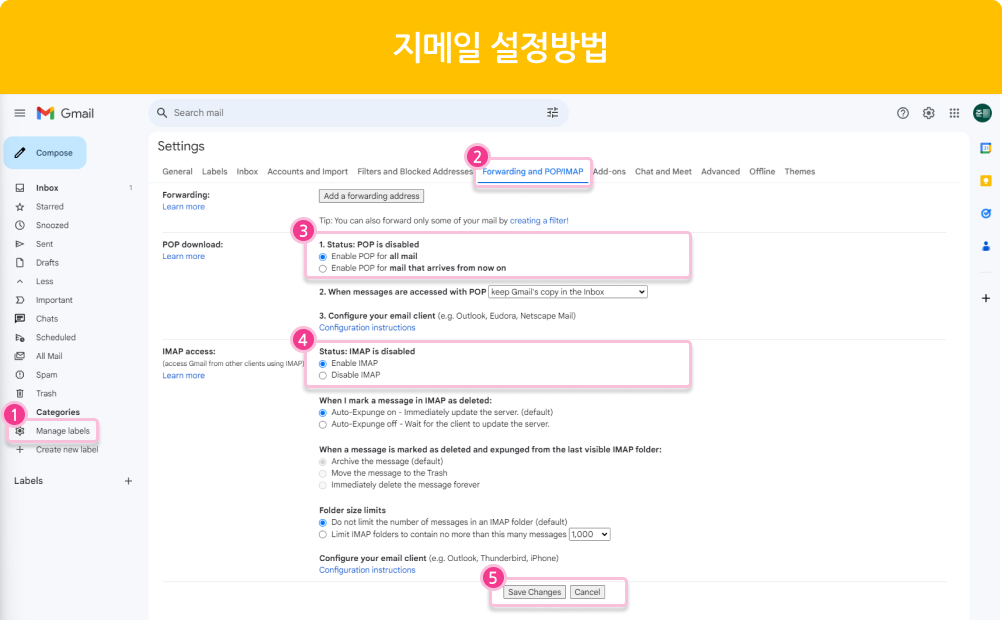
Task: Click the Drafts page icon
Action: pos(20,263)
